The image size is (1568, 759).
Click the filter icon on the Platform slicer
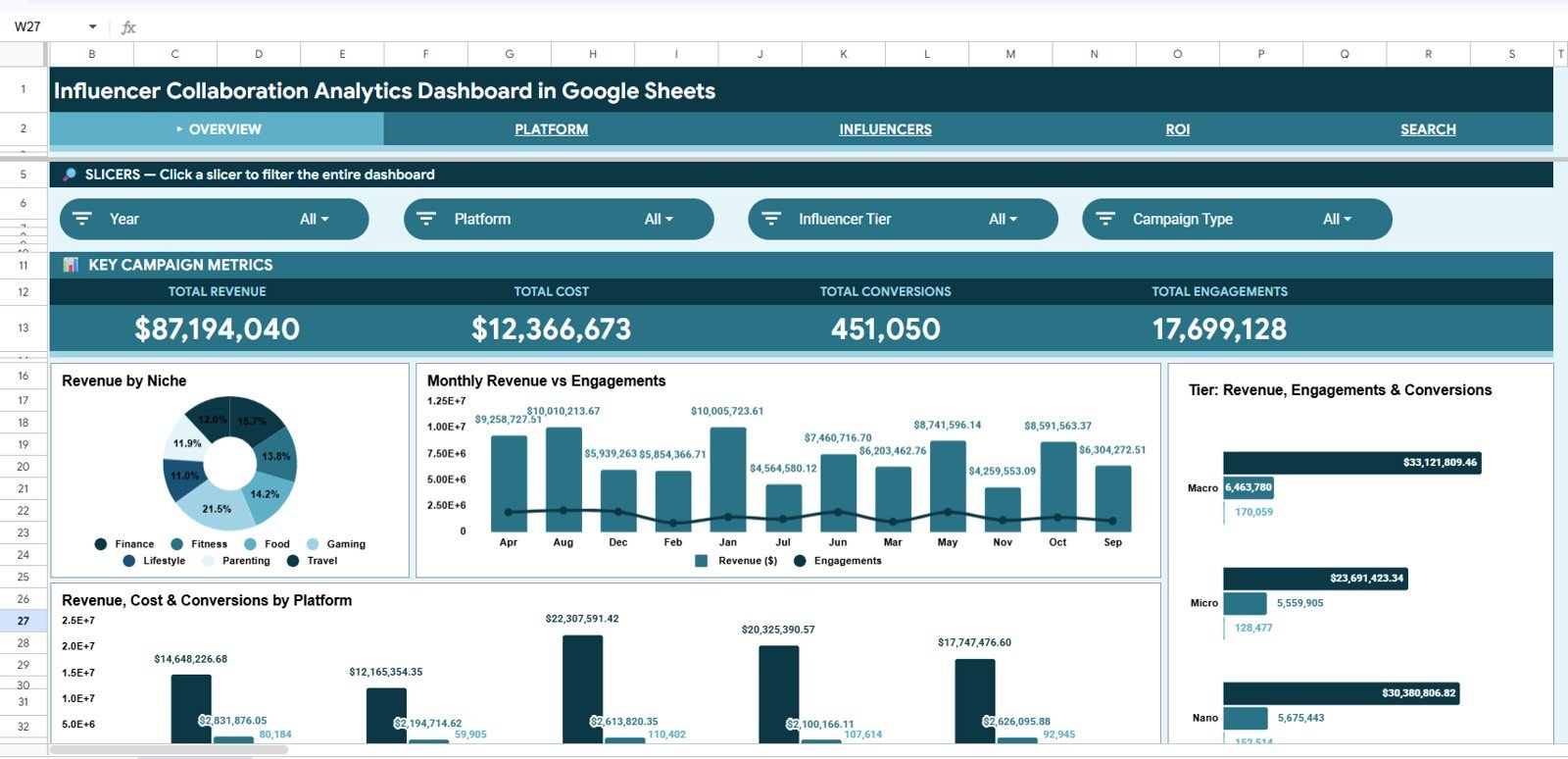coord(426,219)
